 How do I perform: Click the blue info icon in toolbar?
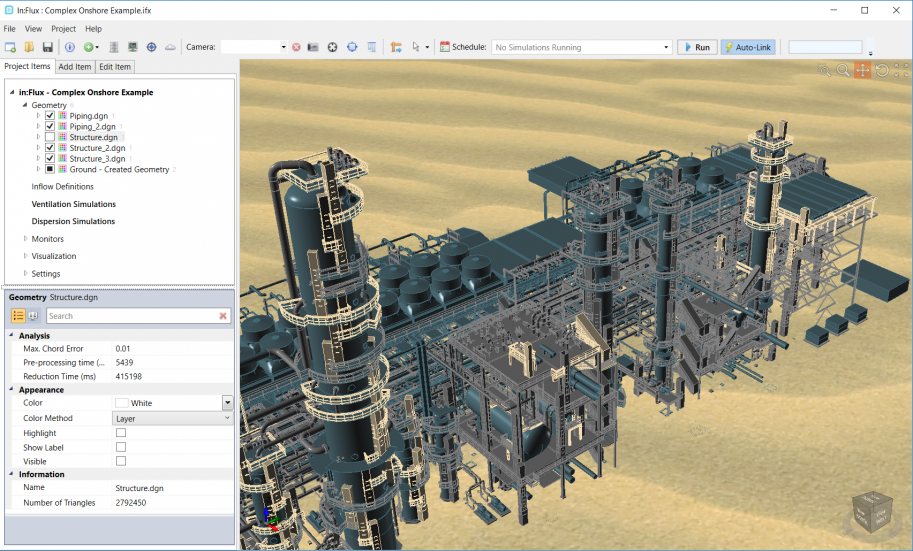pyautogui.click(x=70, y=47)
